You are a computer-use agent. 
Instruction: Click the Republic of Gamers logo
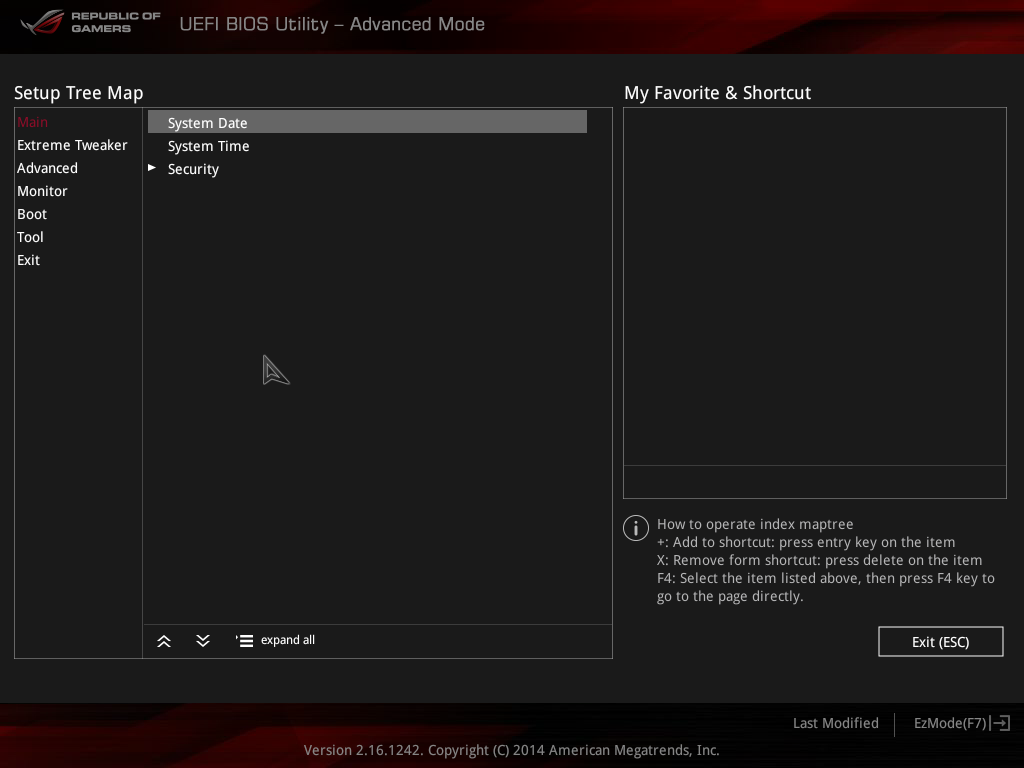pyautogui.click(x=90, y=22)
